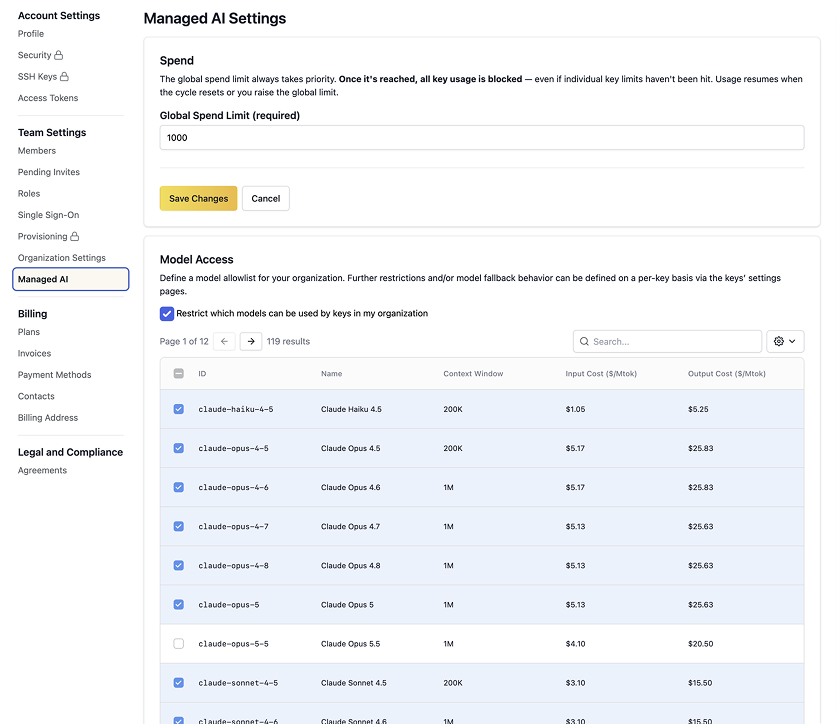Click the Context Window column header

473,374
